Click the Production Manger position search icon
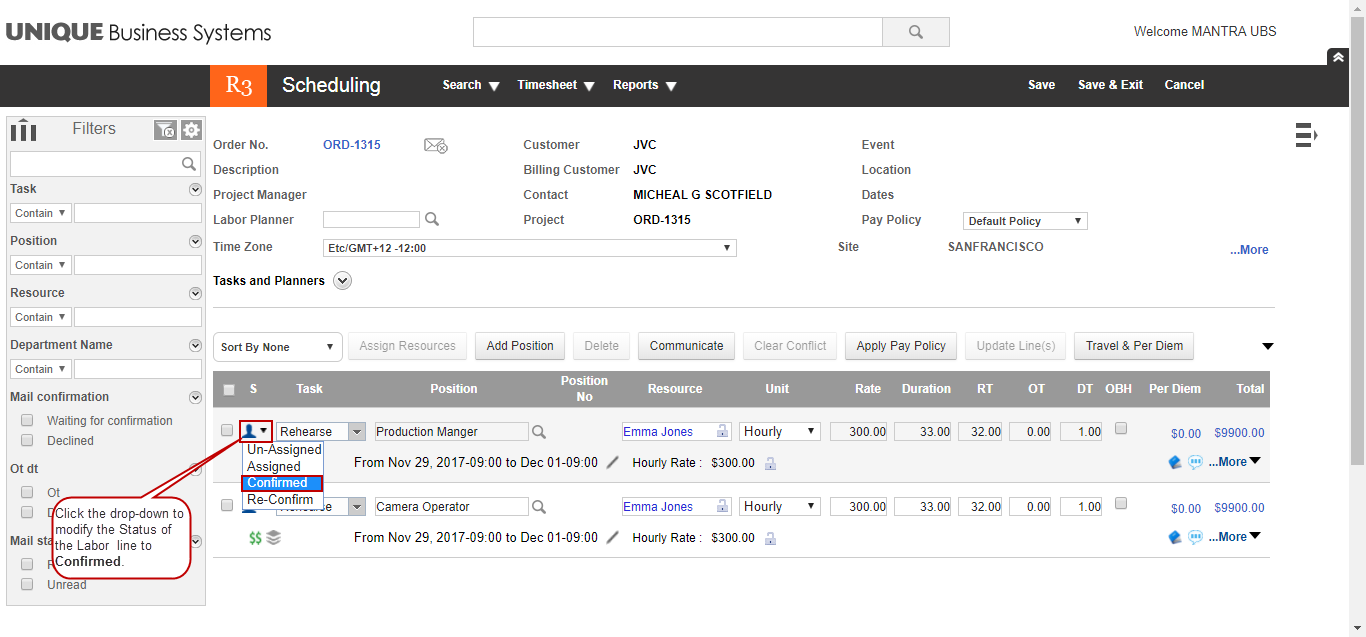This screenshot has height=637, width=1366. (x=539, y=432)
